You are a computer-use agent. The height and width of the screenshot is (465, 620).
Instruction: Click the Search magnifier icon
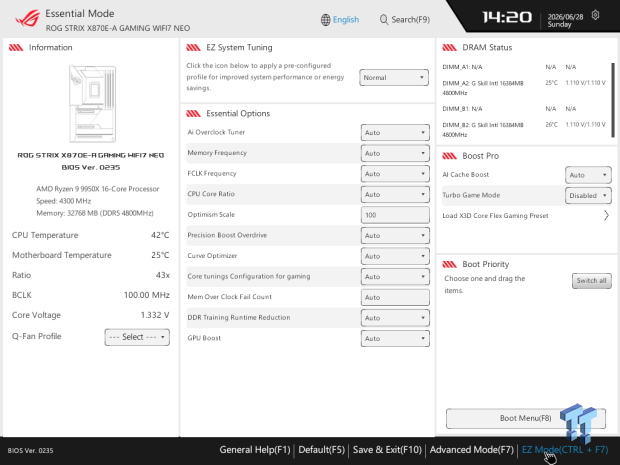tap(384, 20)
